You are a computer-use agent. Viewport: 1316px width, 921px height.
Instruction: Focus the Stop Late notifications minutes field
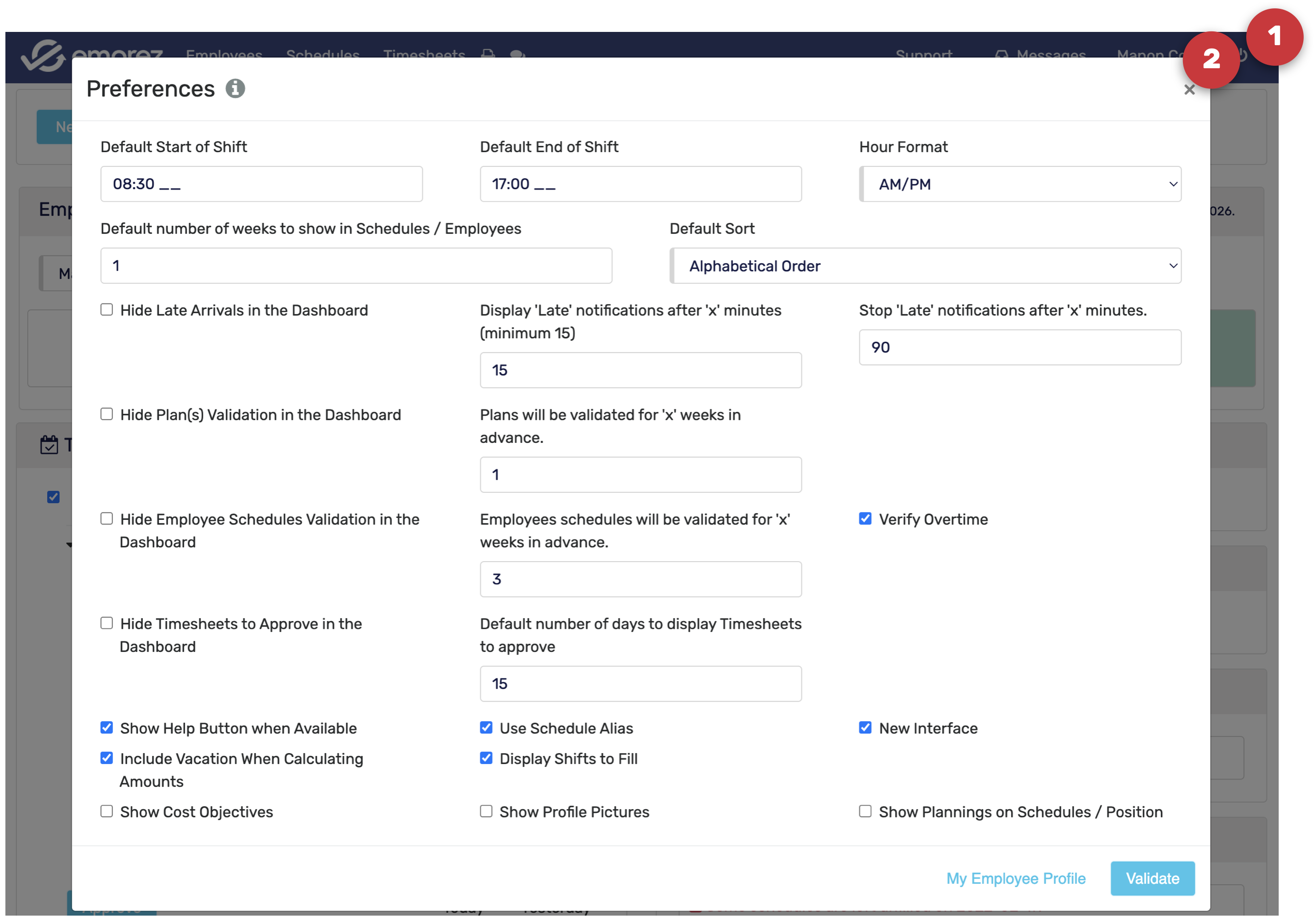coord(1020,347)
